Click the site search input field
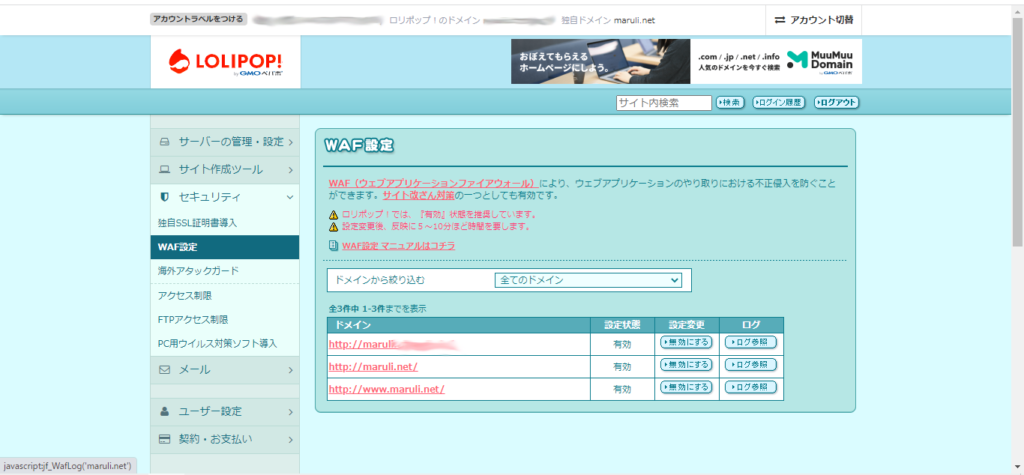Screen dimensions: 1024x475 coord(663,103)
